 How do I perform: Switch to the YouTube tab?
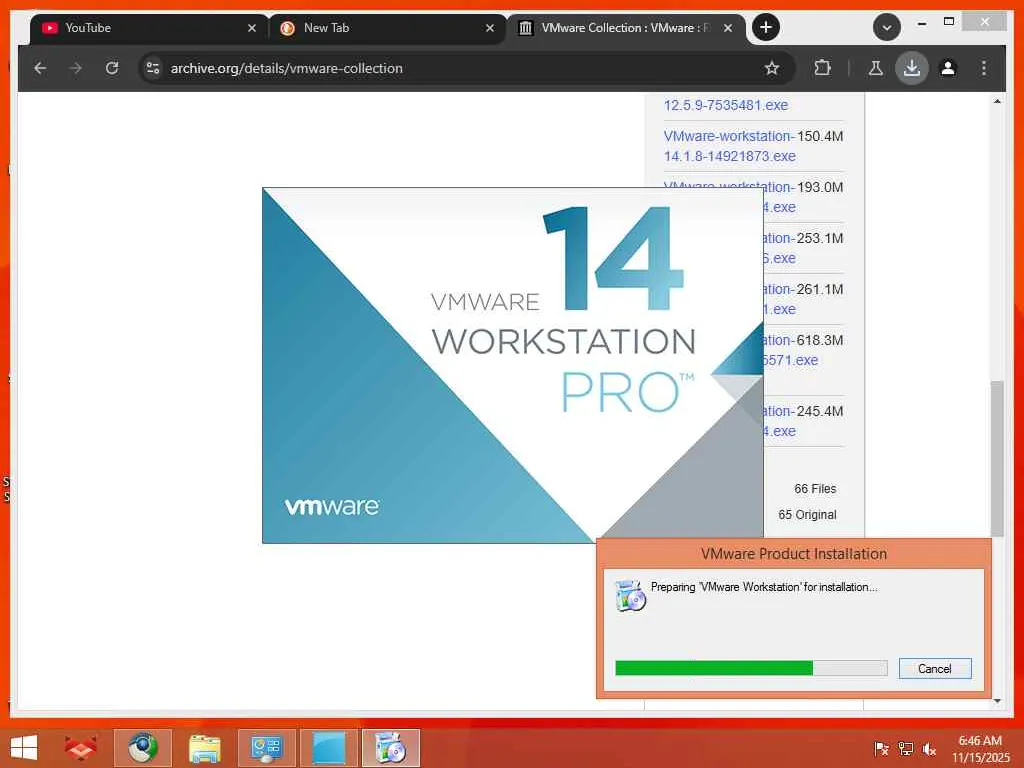pyautogui.click(x=149, y=28)
